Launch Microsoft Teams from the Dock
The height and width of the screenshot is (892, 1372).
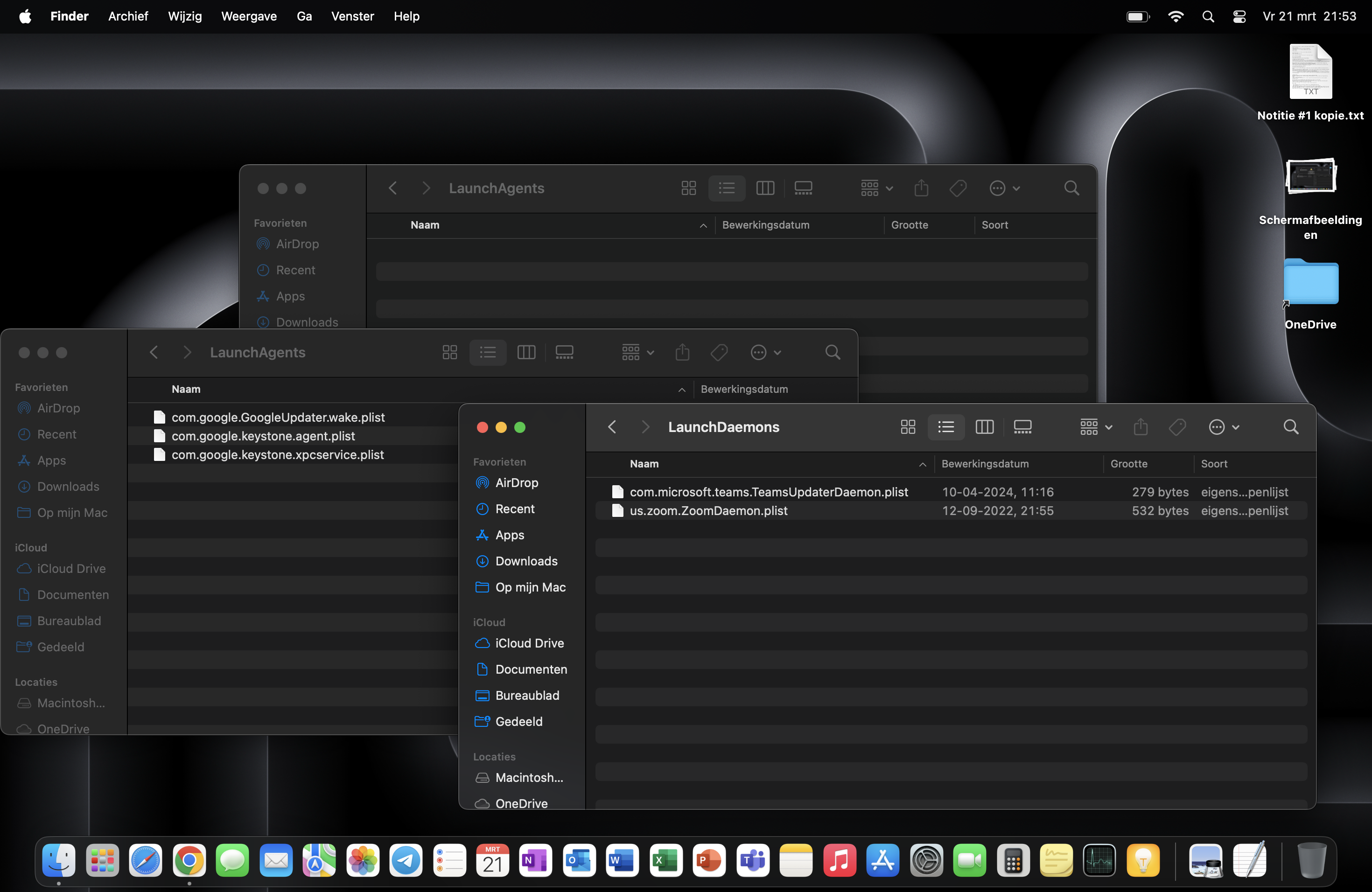(x=753, y=861)
